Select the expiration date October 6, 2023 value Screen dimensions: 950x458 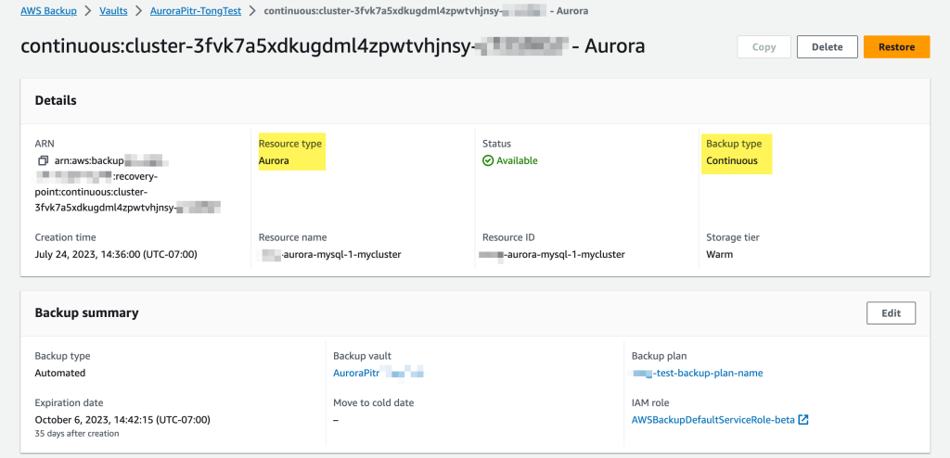122,419
